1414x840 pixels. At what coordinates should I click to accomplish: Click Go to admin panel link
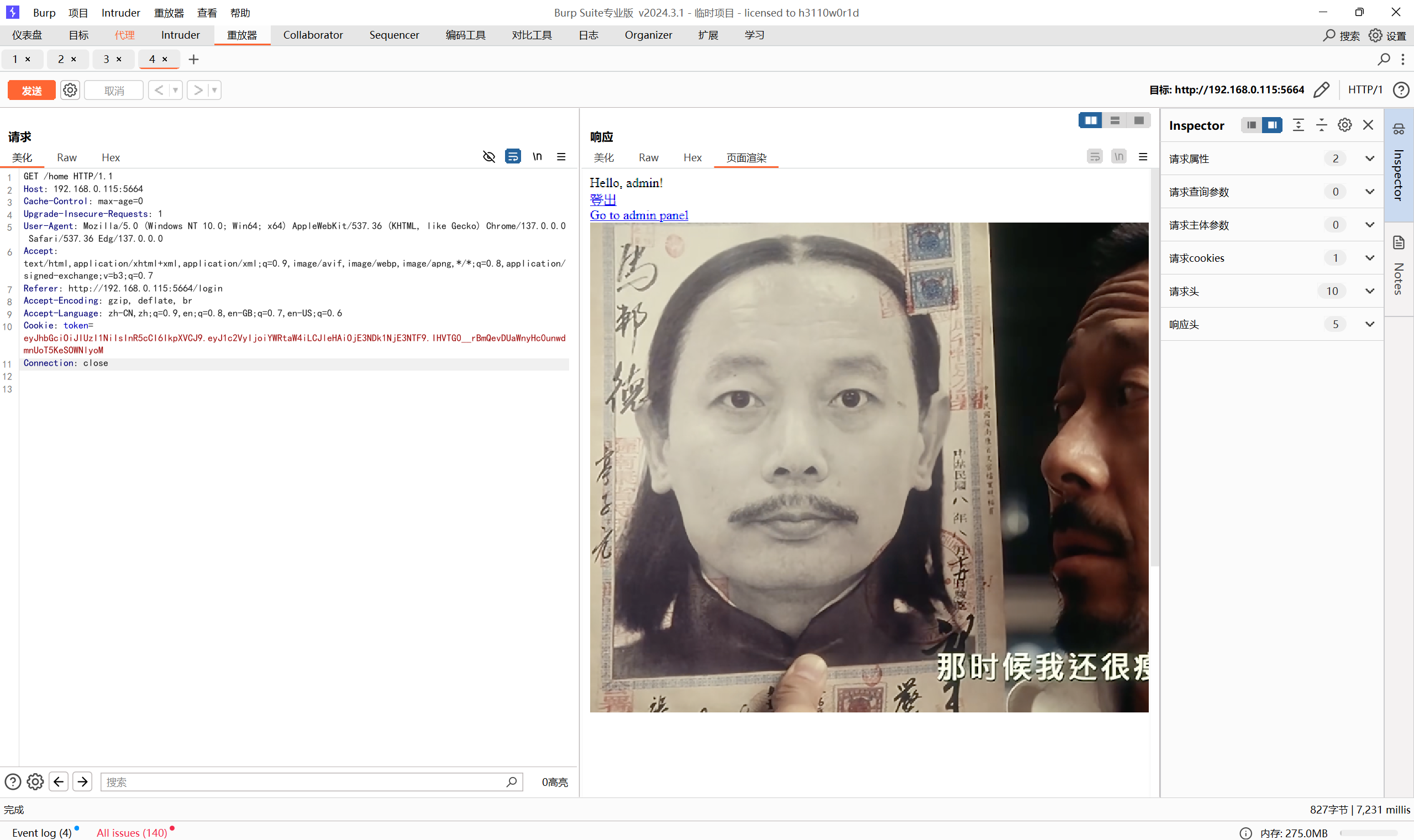pyautogui.click(x=639, y=215)
